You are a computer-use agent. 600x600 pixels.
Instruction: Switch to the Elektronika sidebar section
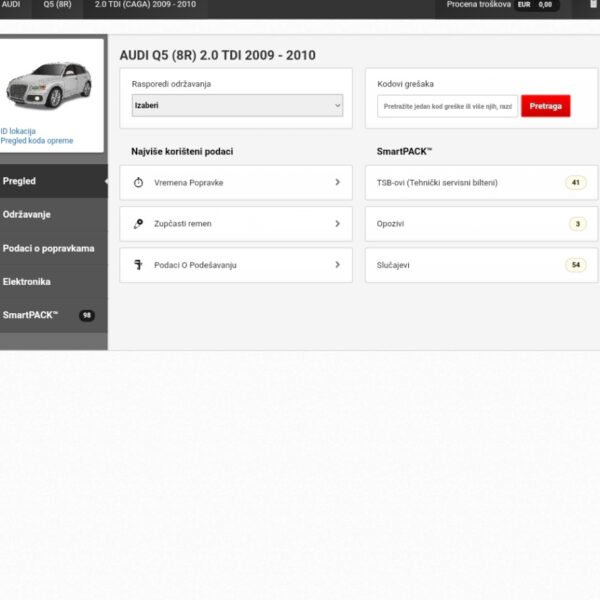click(x=27, y=282)
